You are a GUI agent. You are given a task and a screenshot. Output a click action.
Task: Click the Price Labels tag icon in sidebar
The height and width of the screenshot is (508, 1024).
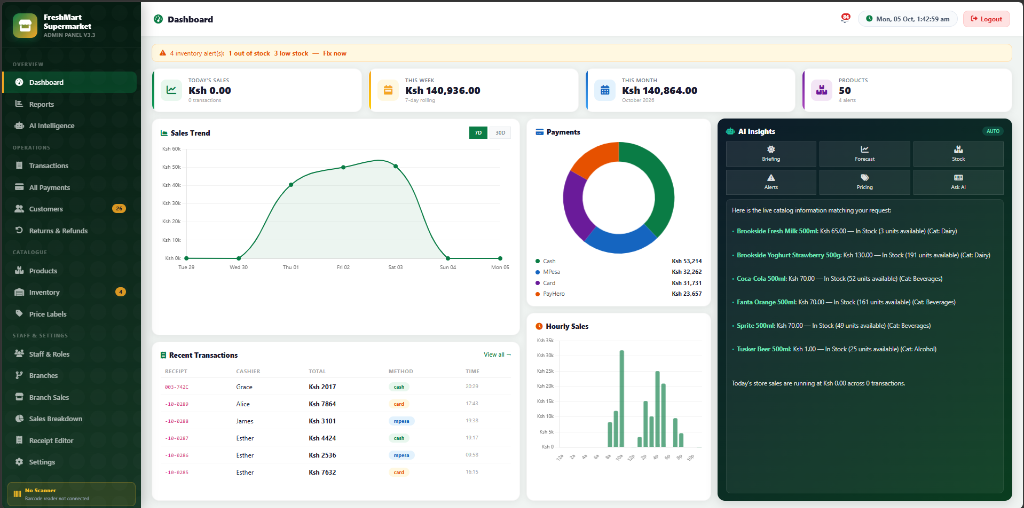(x=19, y=314)
